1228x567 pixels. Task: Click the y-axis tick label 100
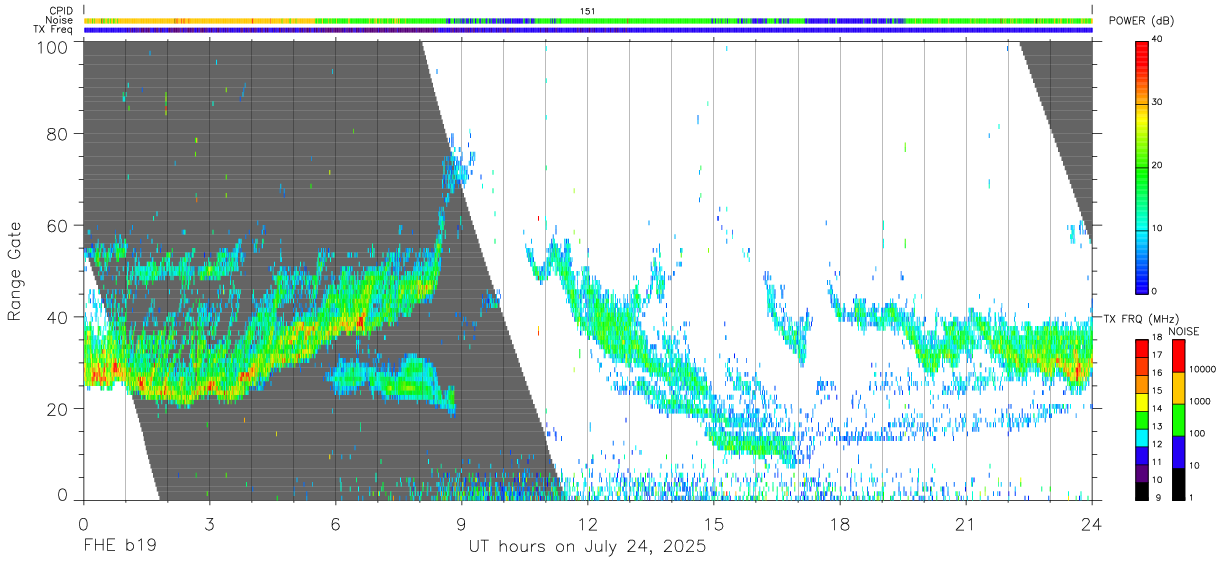(x=53, y=46)
